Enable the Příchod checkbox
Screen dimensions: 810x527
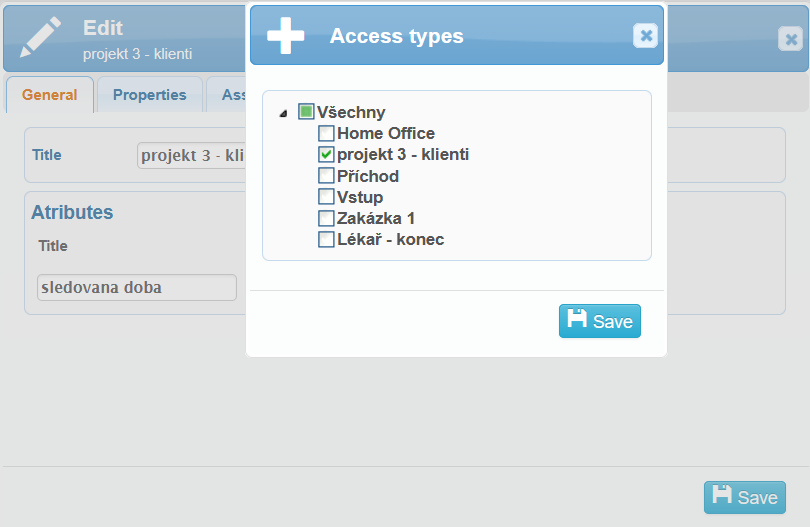tap(326, 176)
